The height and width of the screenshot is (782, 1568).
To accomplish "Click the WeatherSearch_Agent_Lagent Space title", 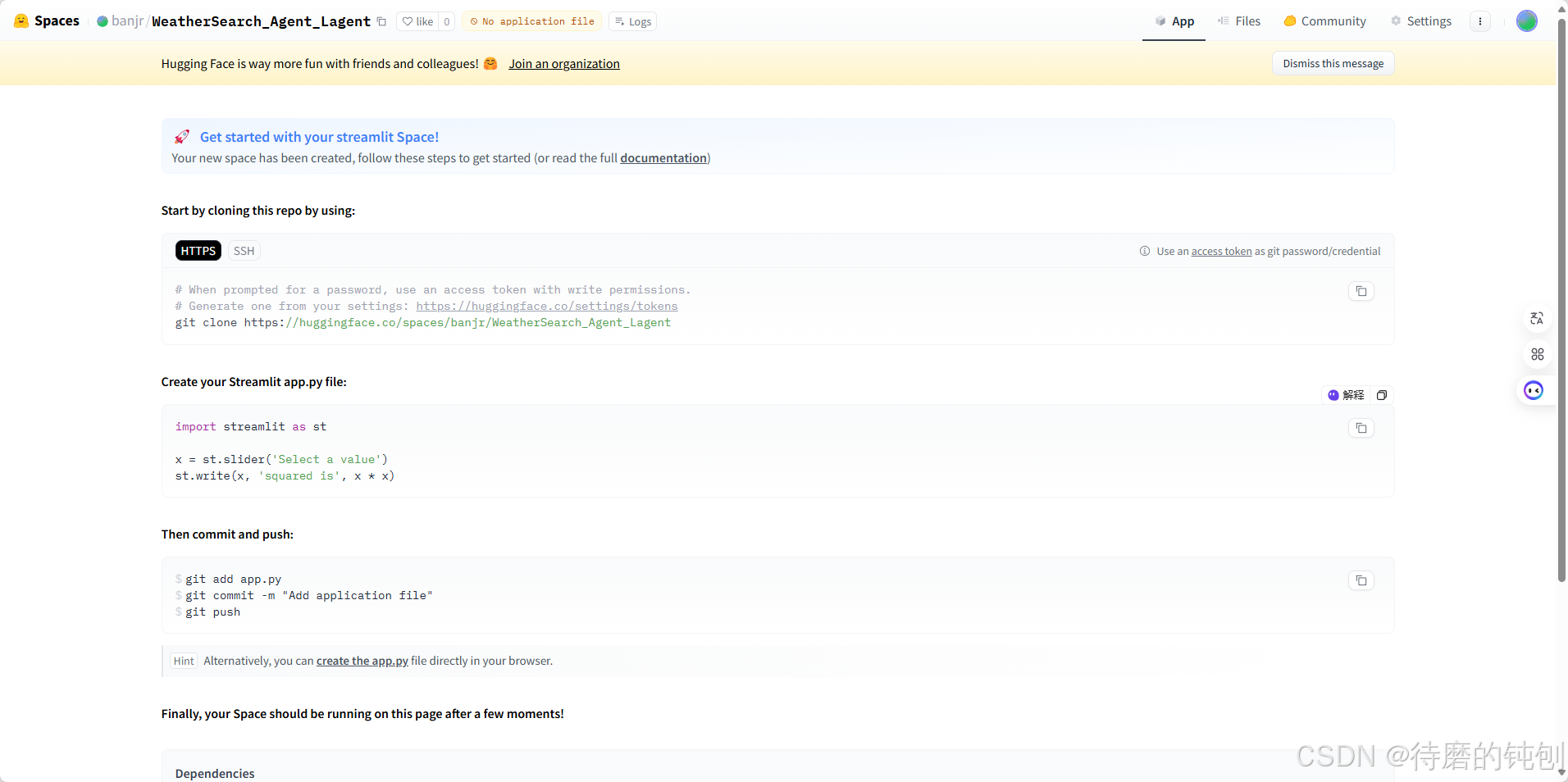I will click(261, 21).
